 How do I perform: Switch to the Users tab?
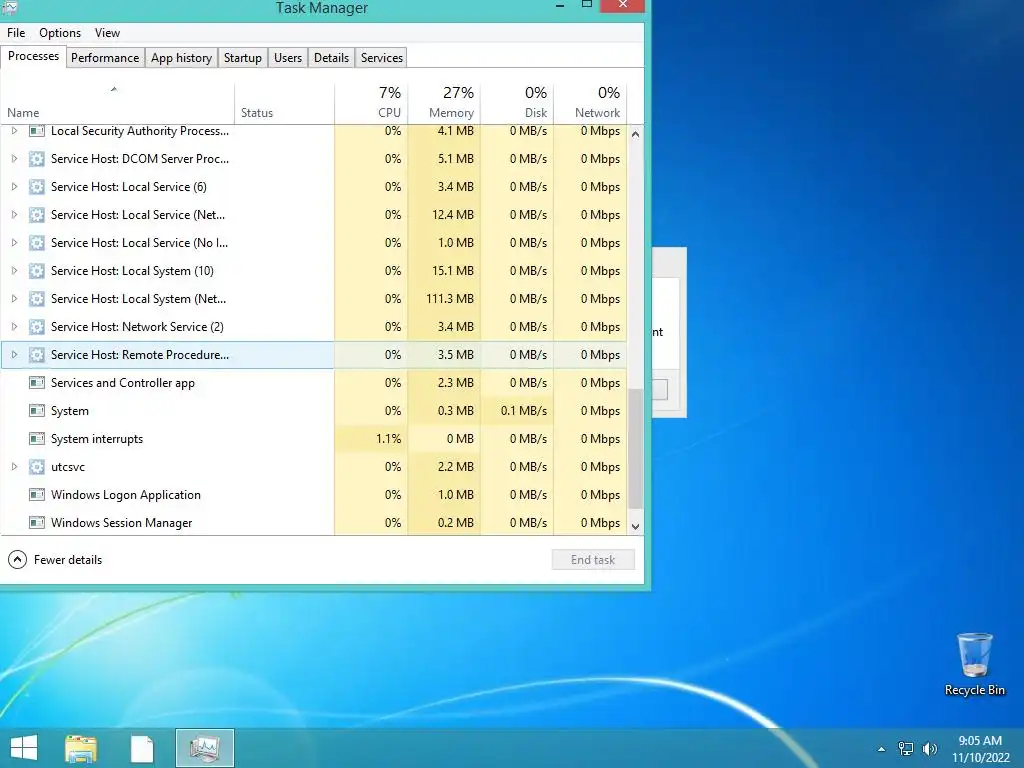click(x=288, y=57)
